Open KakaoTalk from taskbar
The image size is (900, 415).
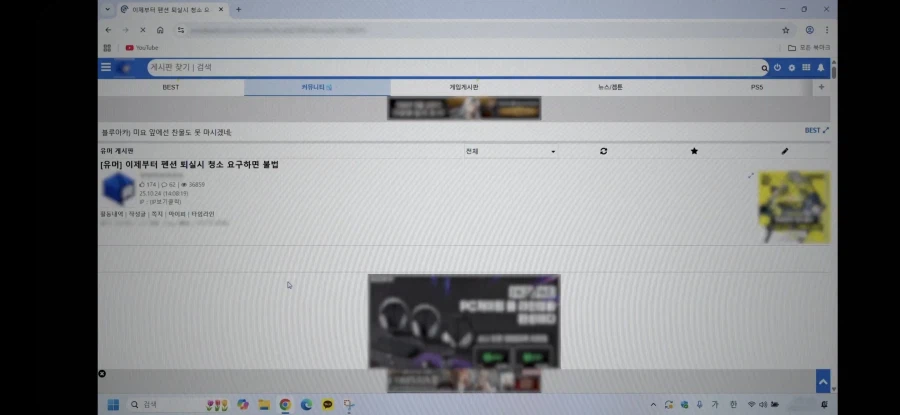click(x=328, y=405)
